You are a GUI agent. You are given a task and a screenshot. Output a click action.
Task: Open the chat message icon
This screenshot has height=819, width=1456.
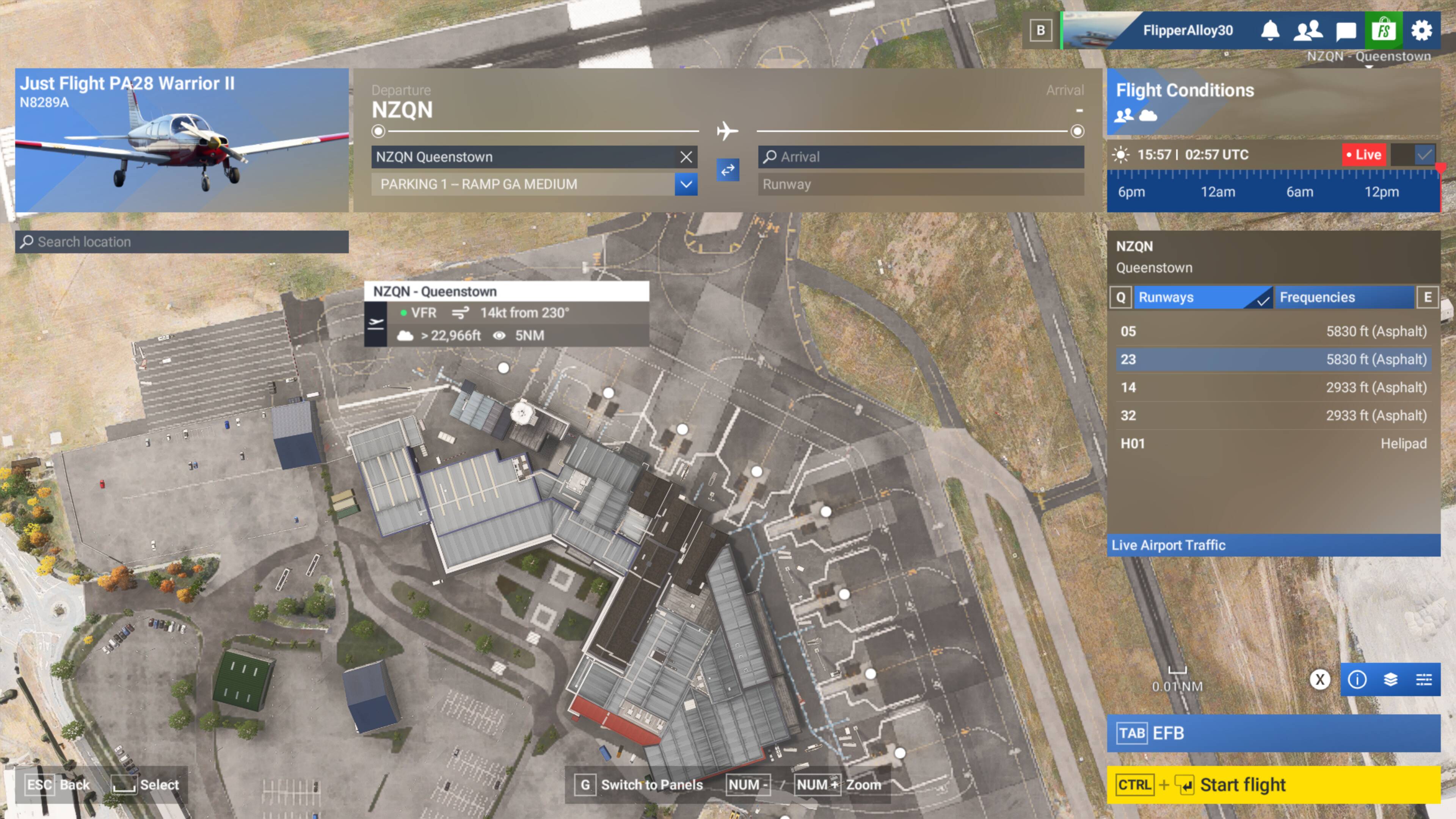[1346, 30]
